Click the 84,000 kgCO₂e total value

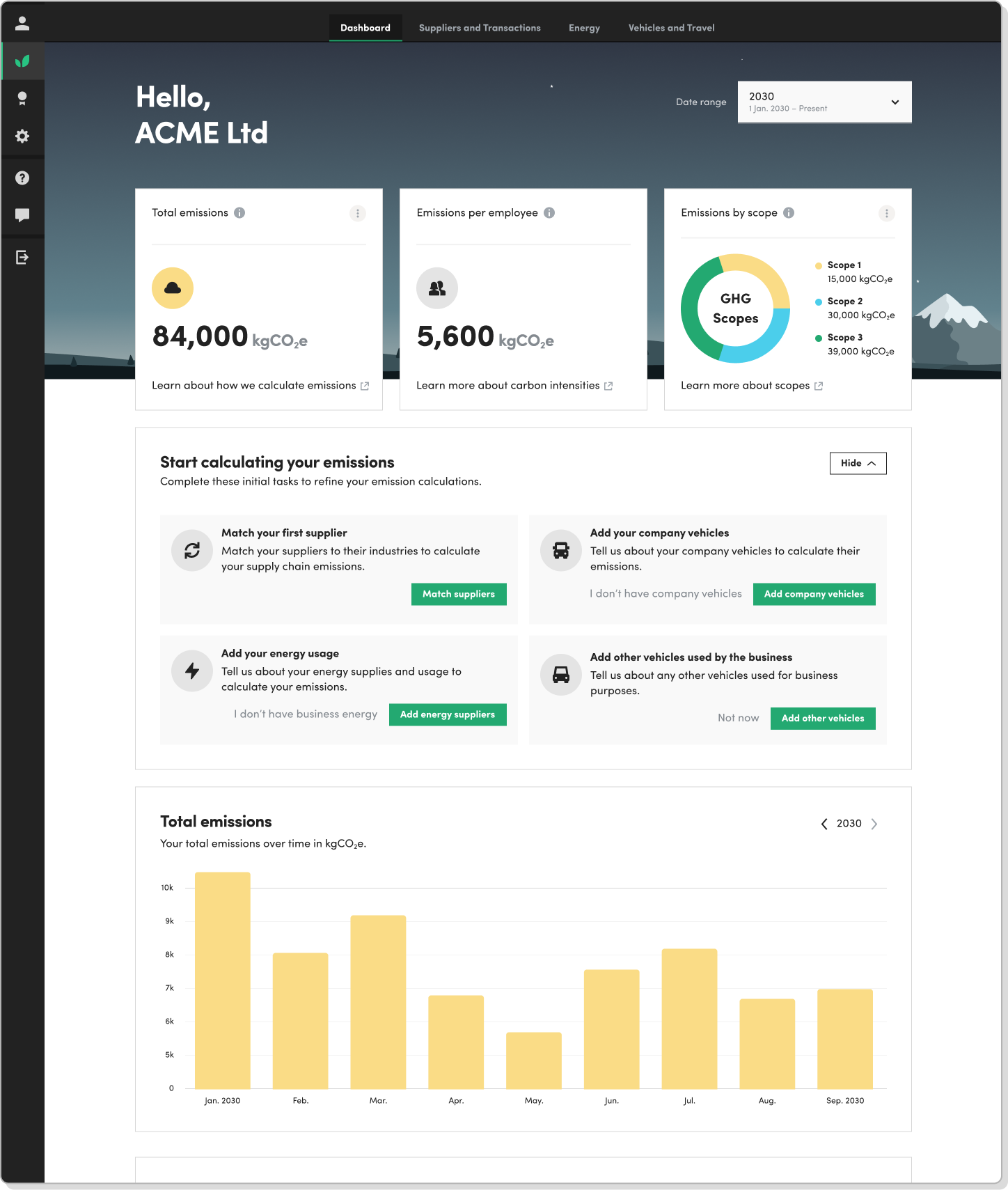(230, 337)
